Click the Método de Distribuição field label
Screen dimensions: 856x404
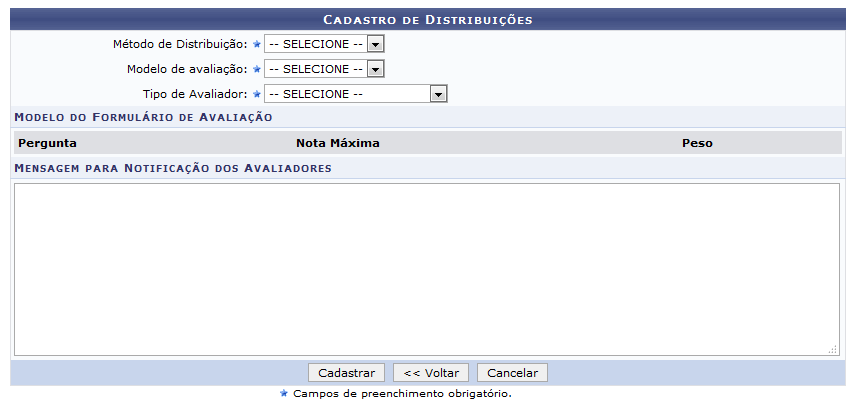[181, 44]
